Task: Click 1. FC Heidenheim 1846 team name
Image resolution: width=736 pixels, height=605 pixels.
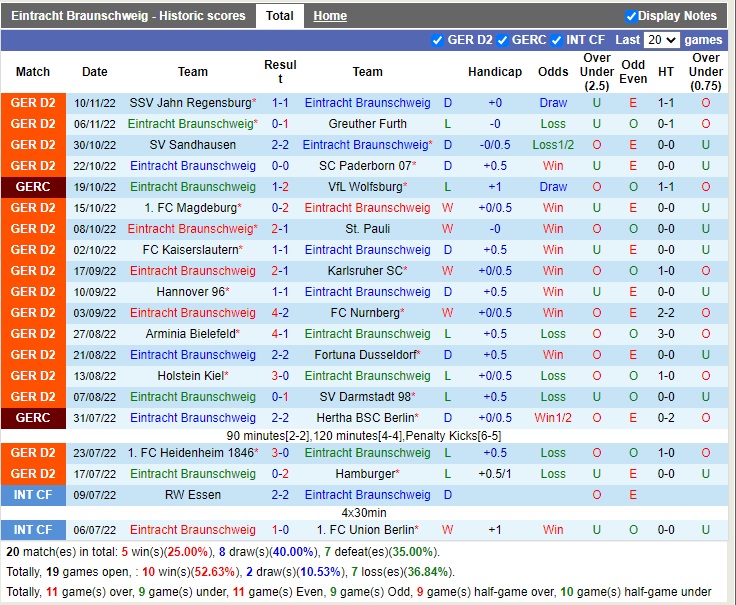Action: [191, 453]
